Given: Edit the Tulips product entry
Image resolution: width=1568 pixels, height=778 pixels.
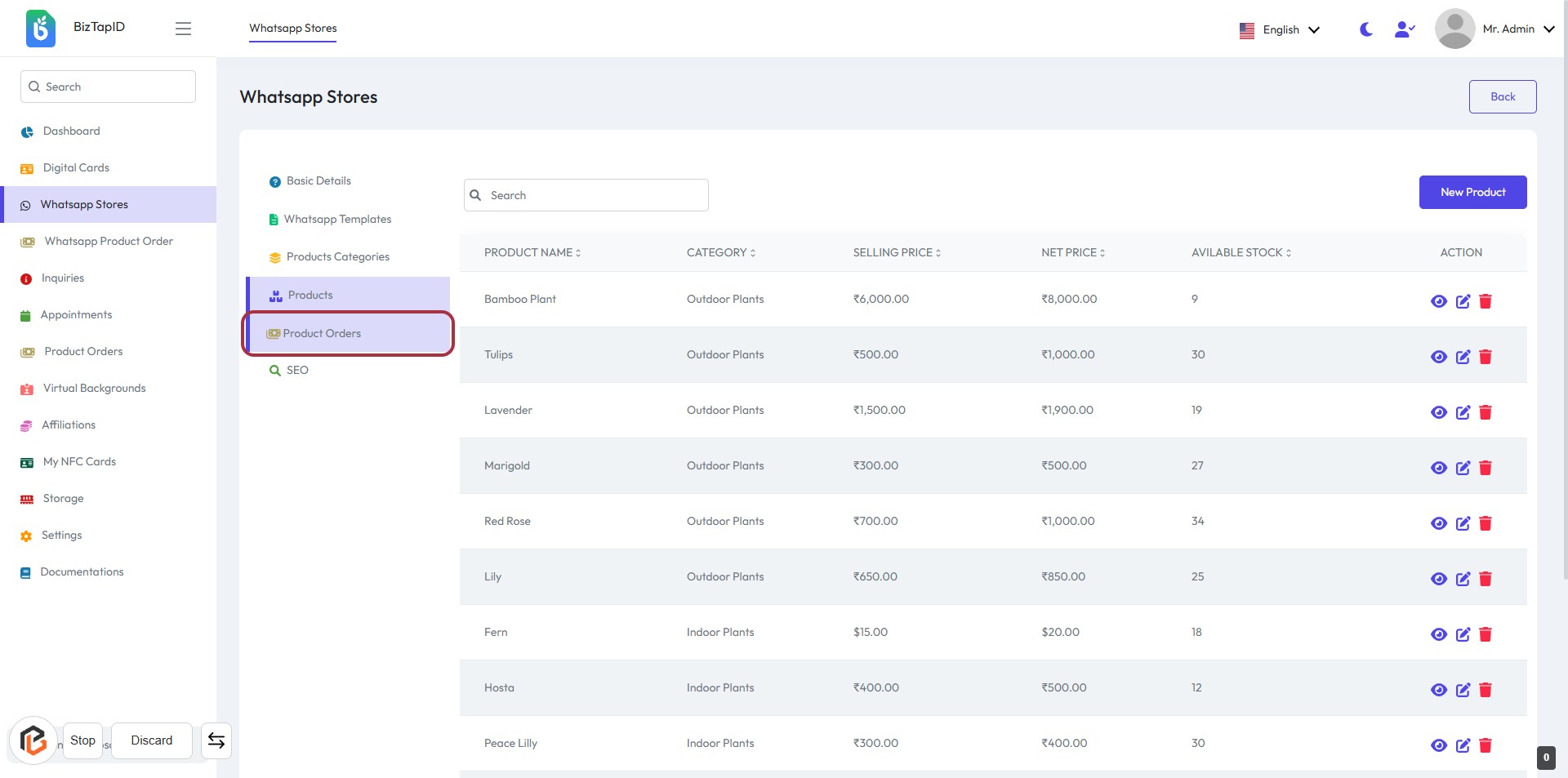Looking at the screenshot, I should tap(1463, 357).
